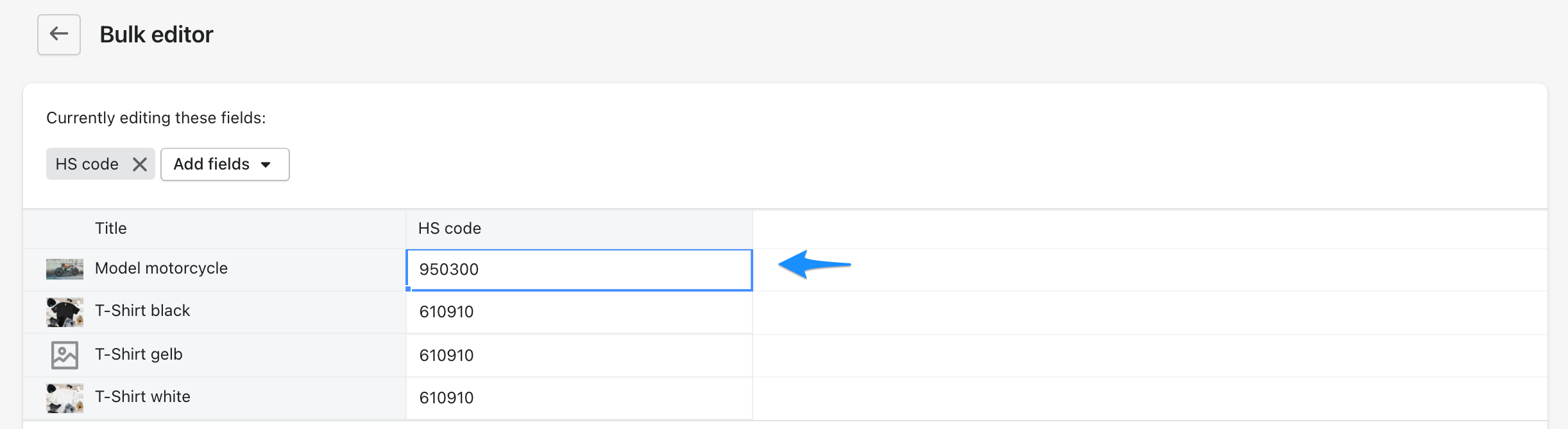Edit the T-Shirt black HS code cell

pos(579,312)
